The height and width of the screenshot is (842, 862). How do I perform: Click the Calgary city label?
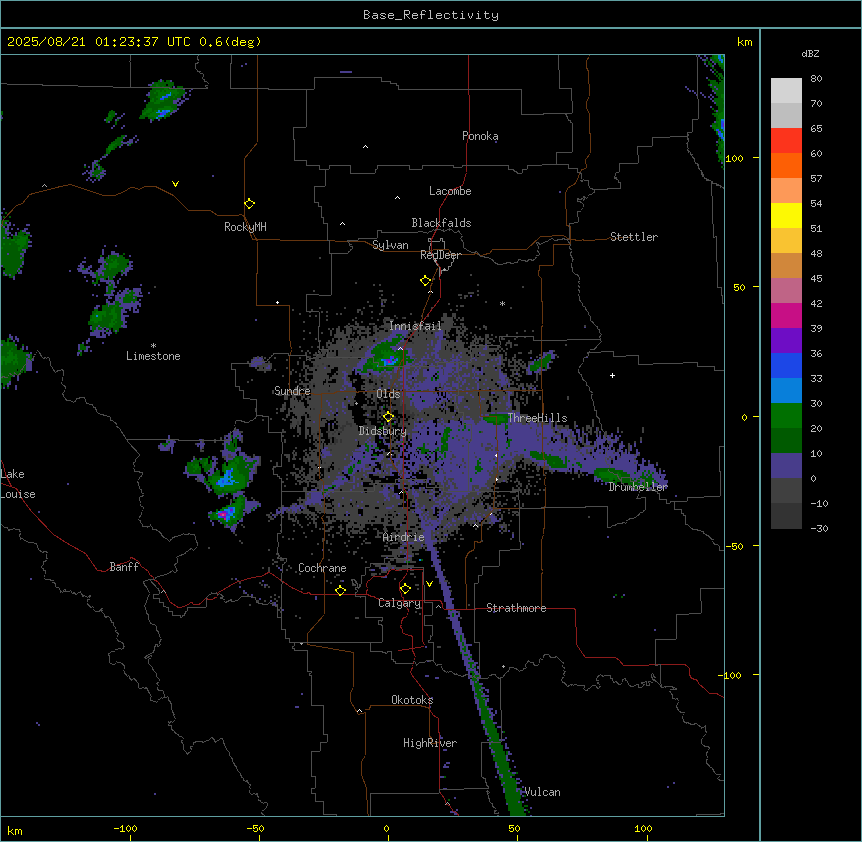point(399,603)
